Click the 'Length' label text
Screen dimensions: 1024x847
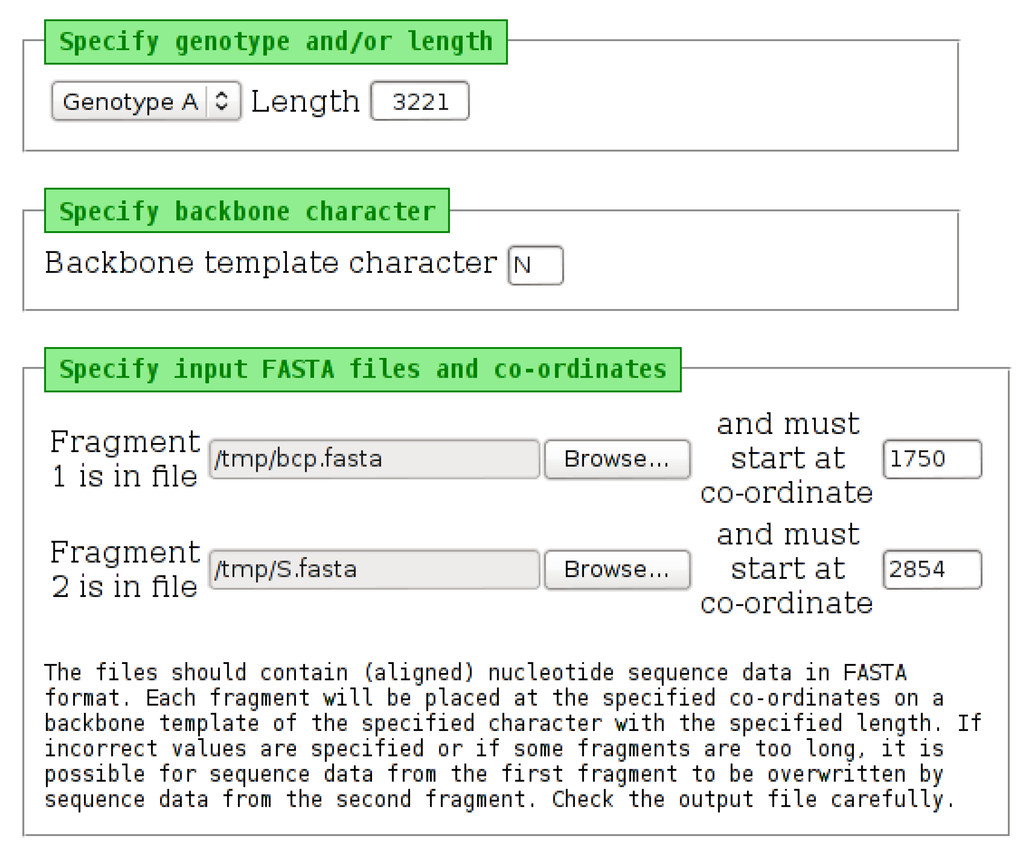[x=305, y=102]
